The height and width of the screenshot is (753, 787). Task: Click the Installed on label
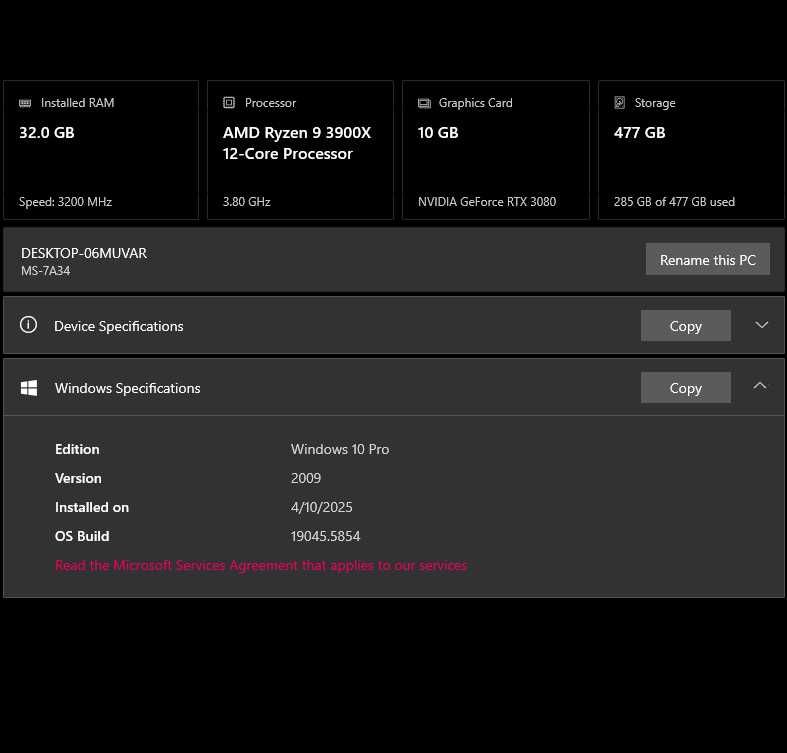(92, 507)
